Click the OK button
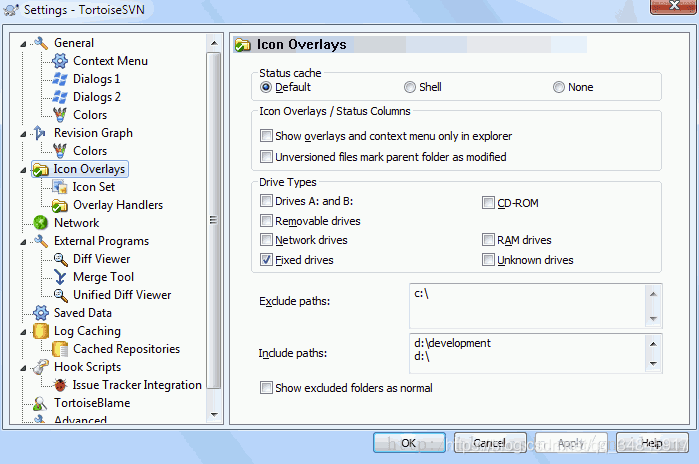 tap(409, 443)
